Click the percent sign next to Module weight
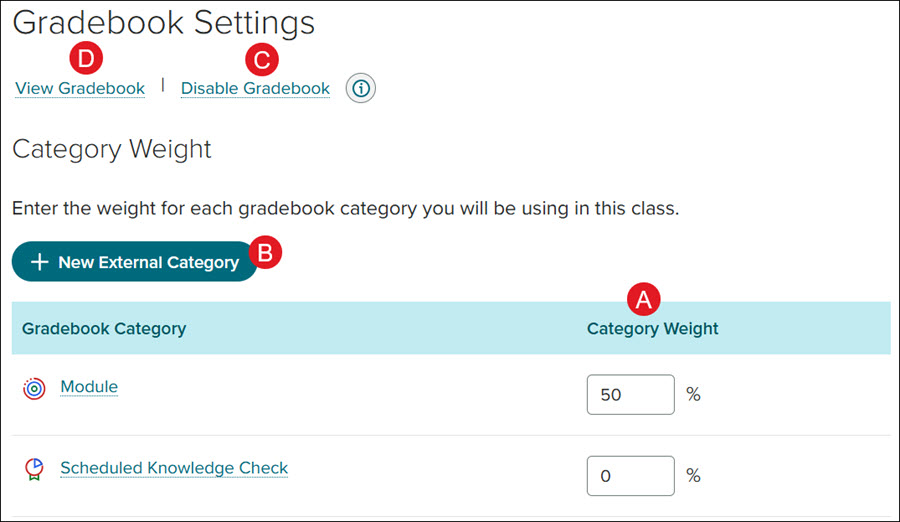This screenshot has width=900, height=522. pyautogui.click(x=693, y=395)
